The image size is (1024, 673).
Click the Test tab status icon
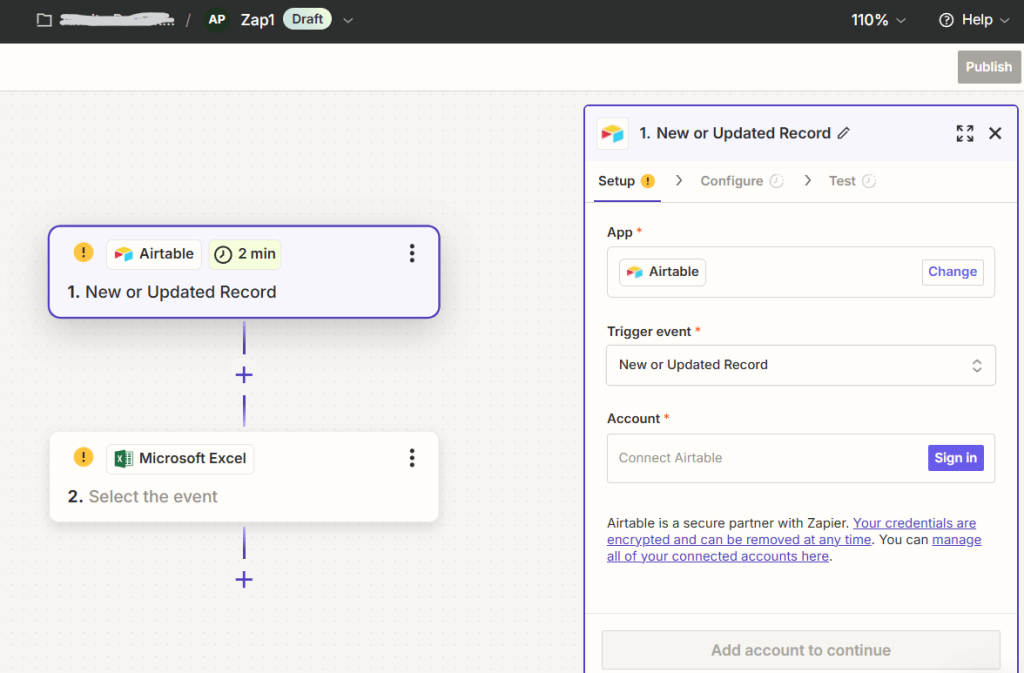869,181
